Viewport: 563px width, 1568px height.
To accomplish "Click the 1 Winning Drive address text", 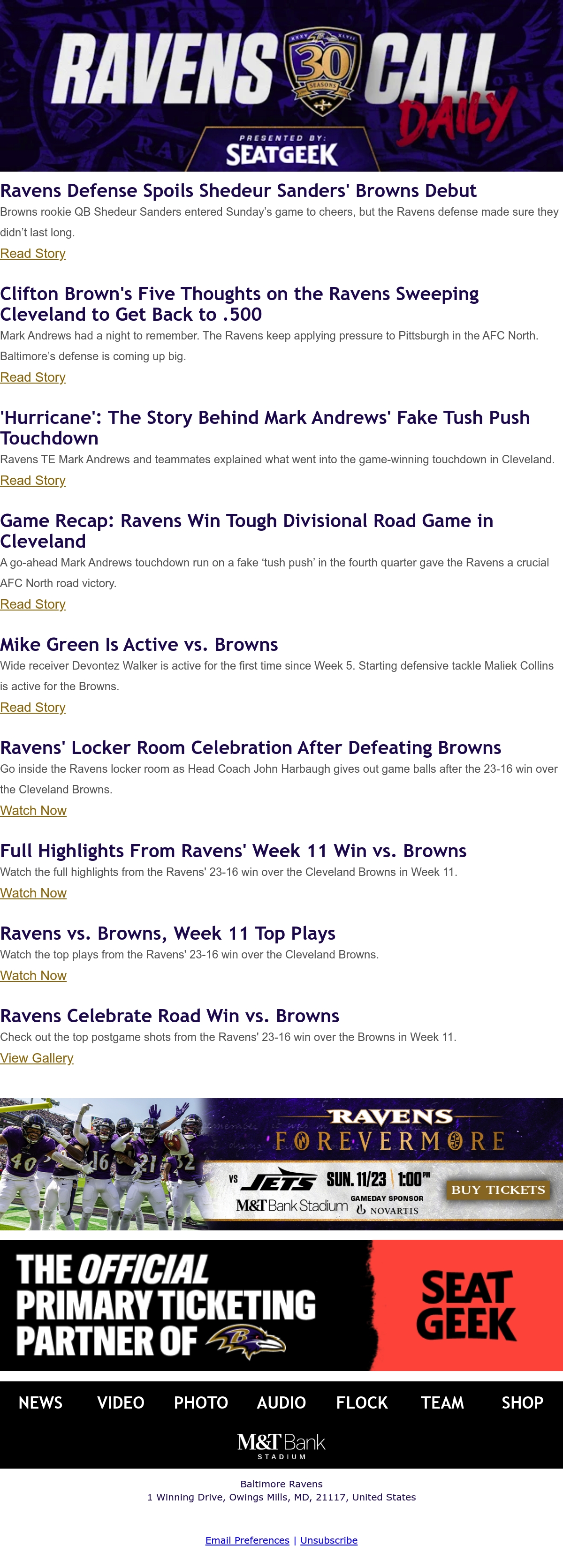I will point(281,1497).
